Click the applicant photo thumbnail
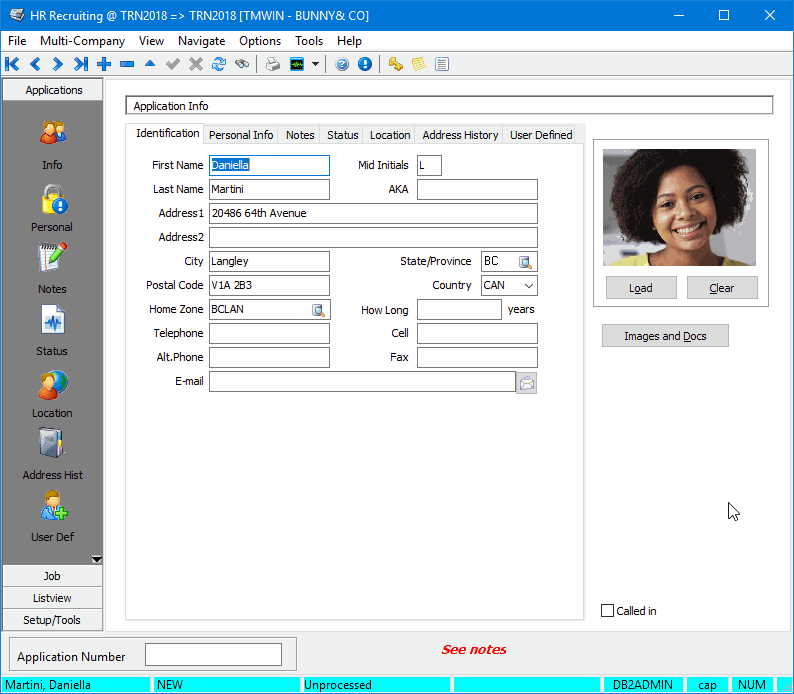This screenshot has width=794, height=694. point(680,208)
